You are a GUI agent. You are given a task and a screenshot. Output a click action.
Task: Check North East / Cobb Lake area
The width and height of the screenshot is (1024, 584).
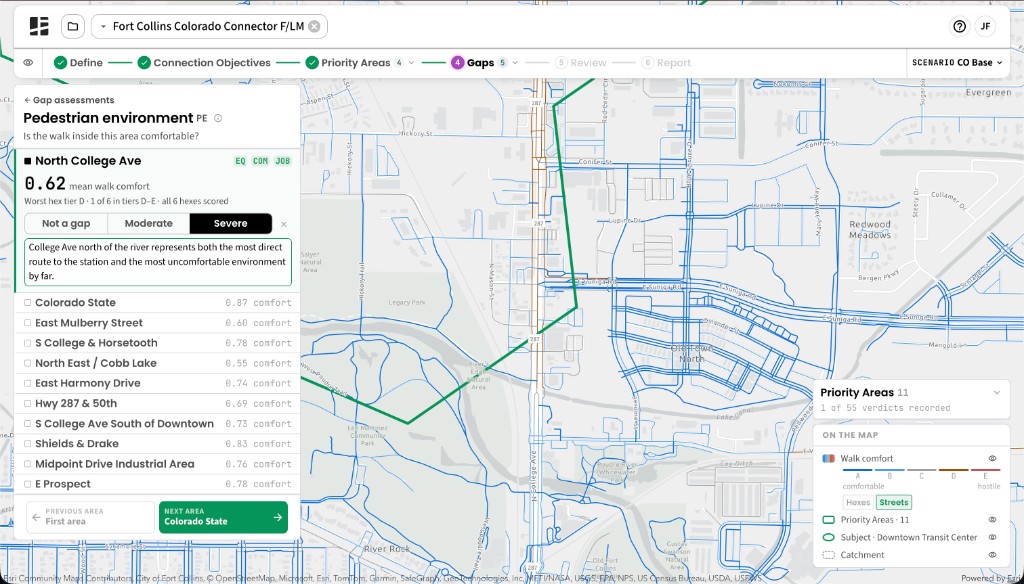[28, 363]
